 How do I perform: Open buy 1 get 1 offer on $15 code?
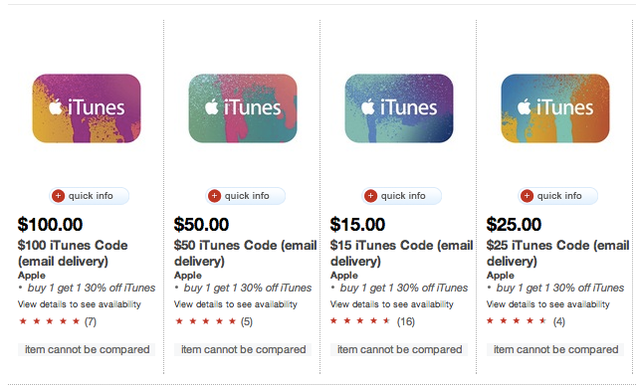[404, 288]
